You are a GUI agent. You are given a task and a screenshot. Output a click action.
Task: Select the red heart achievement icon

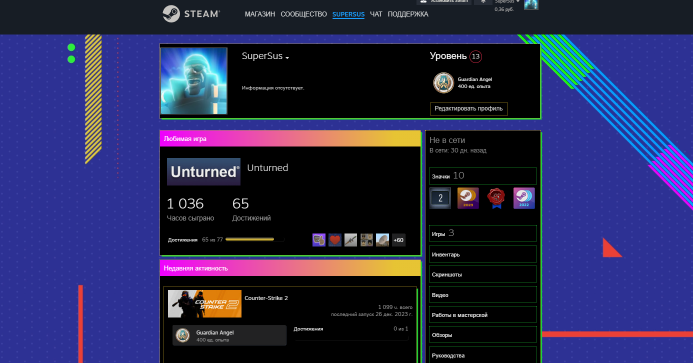pos(335,240)
